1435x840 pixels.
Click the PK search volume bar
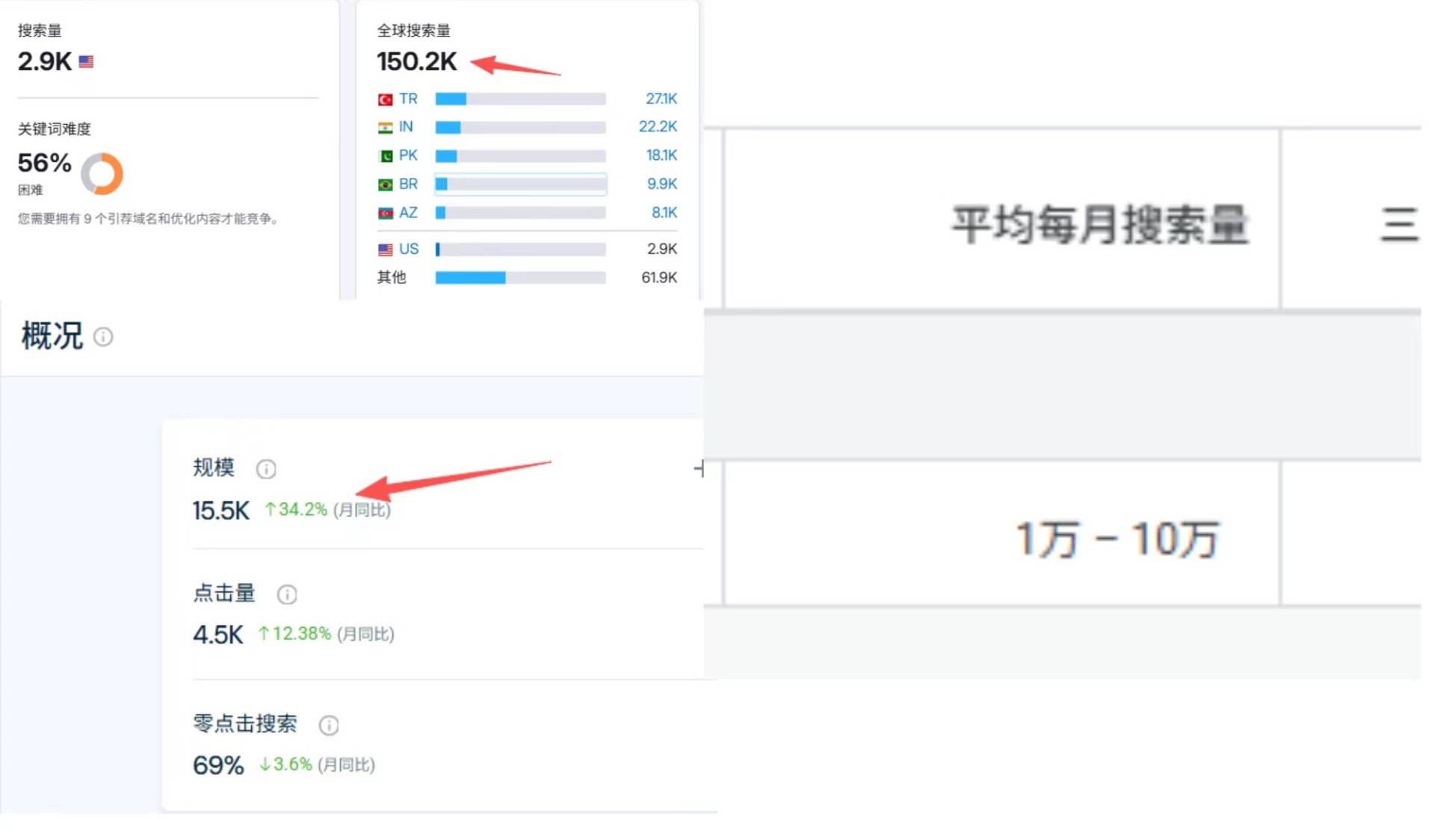pos(520,155)
